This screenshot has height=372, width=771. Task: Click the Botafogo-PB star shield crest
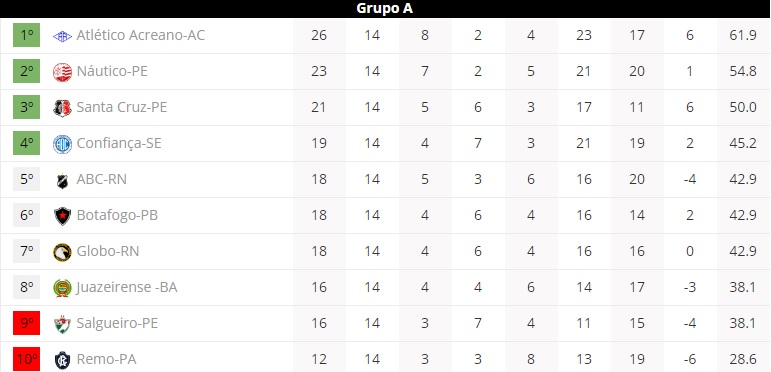pos(62,216)
